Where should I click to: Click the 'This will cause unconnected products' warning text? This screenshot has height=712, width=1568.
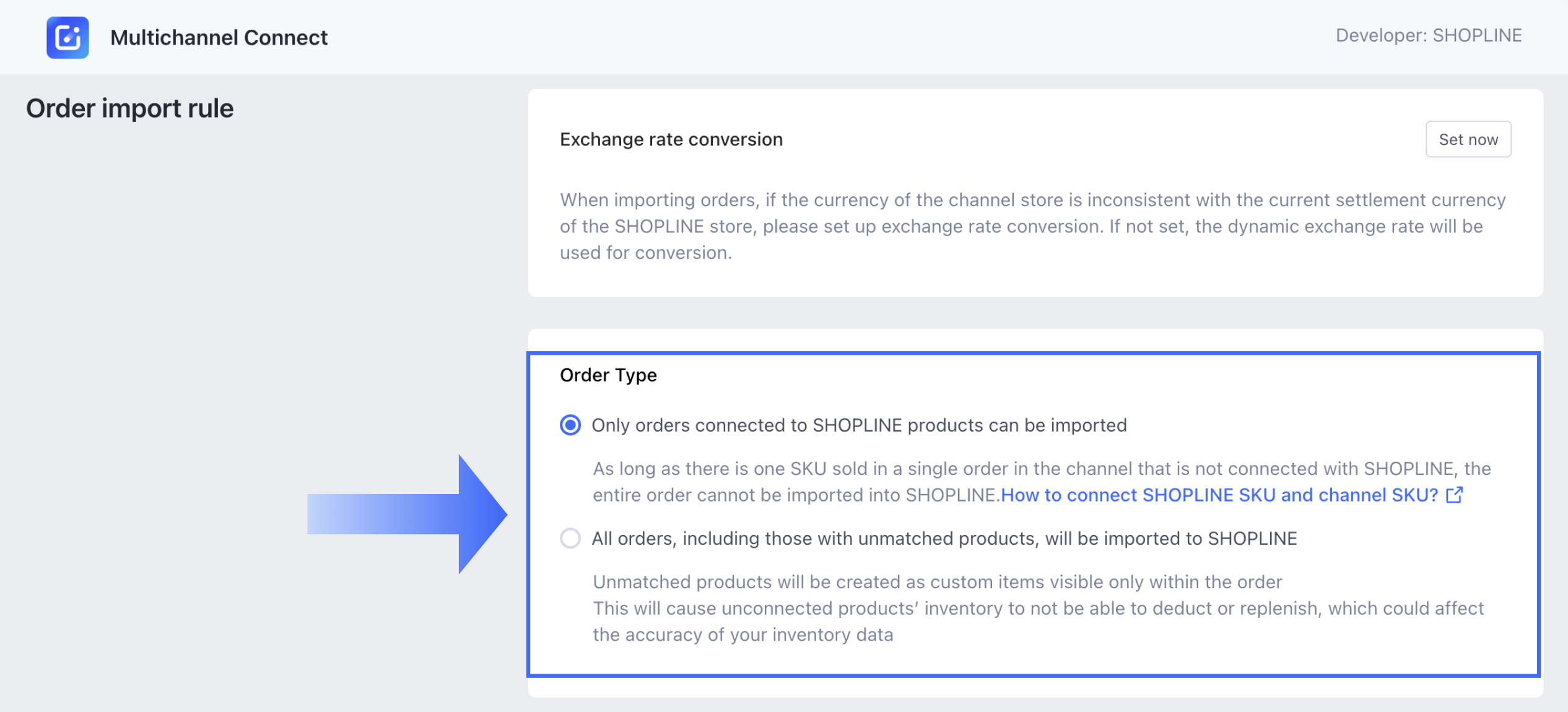point(1038,609)
